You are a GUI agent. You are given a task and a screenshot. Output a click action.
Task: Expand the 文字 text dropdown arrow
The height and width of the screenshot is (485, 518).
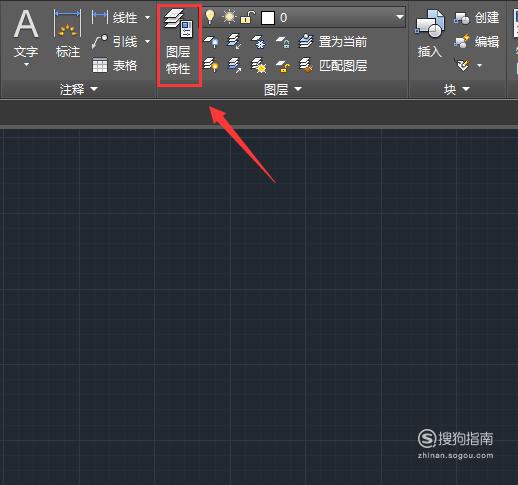click(26, 64)
